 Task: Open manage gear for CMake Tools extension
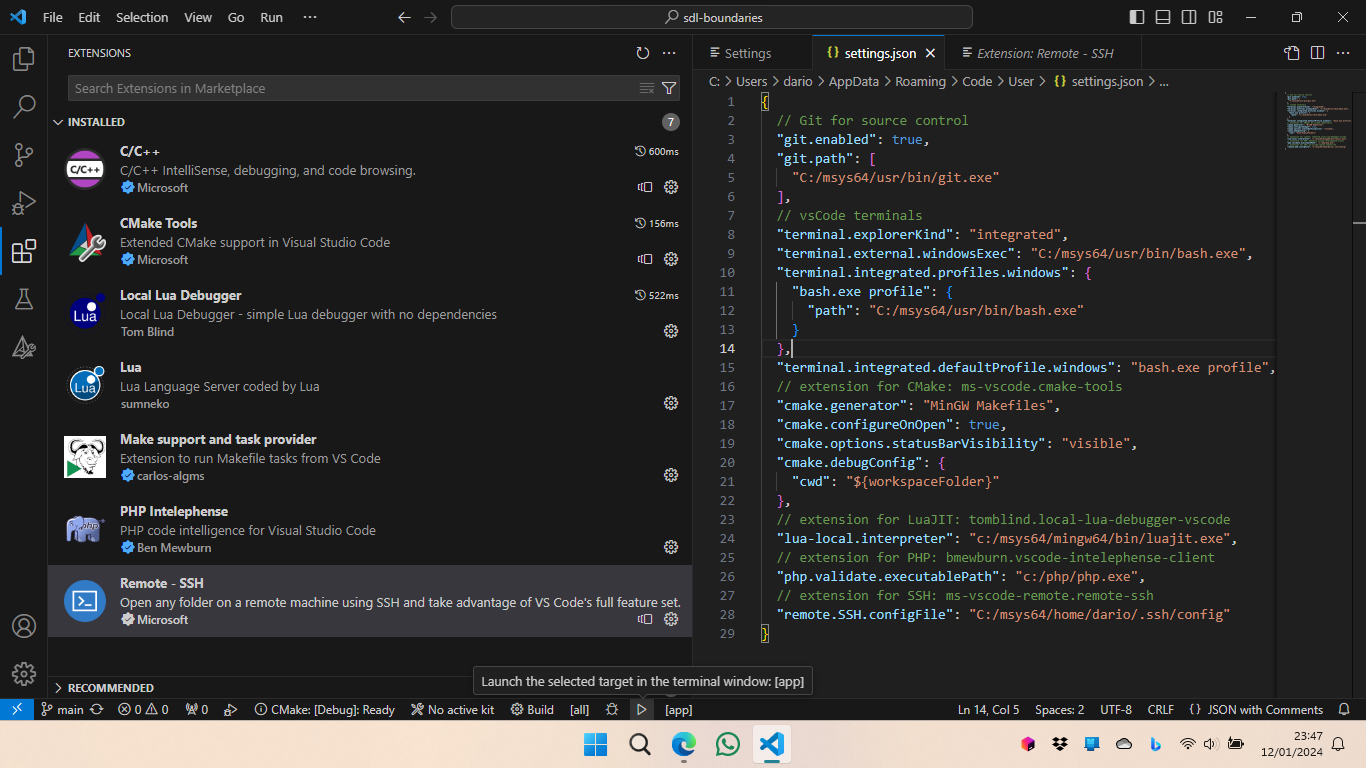671,259
